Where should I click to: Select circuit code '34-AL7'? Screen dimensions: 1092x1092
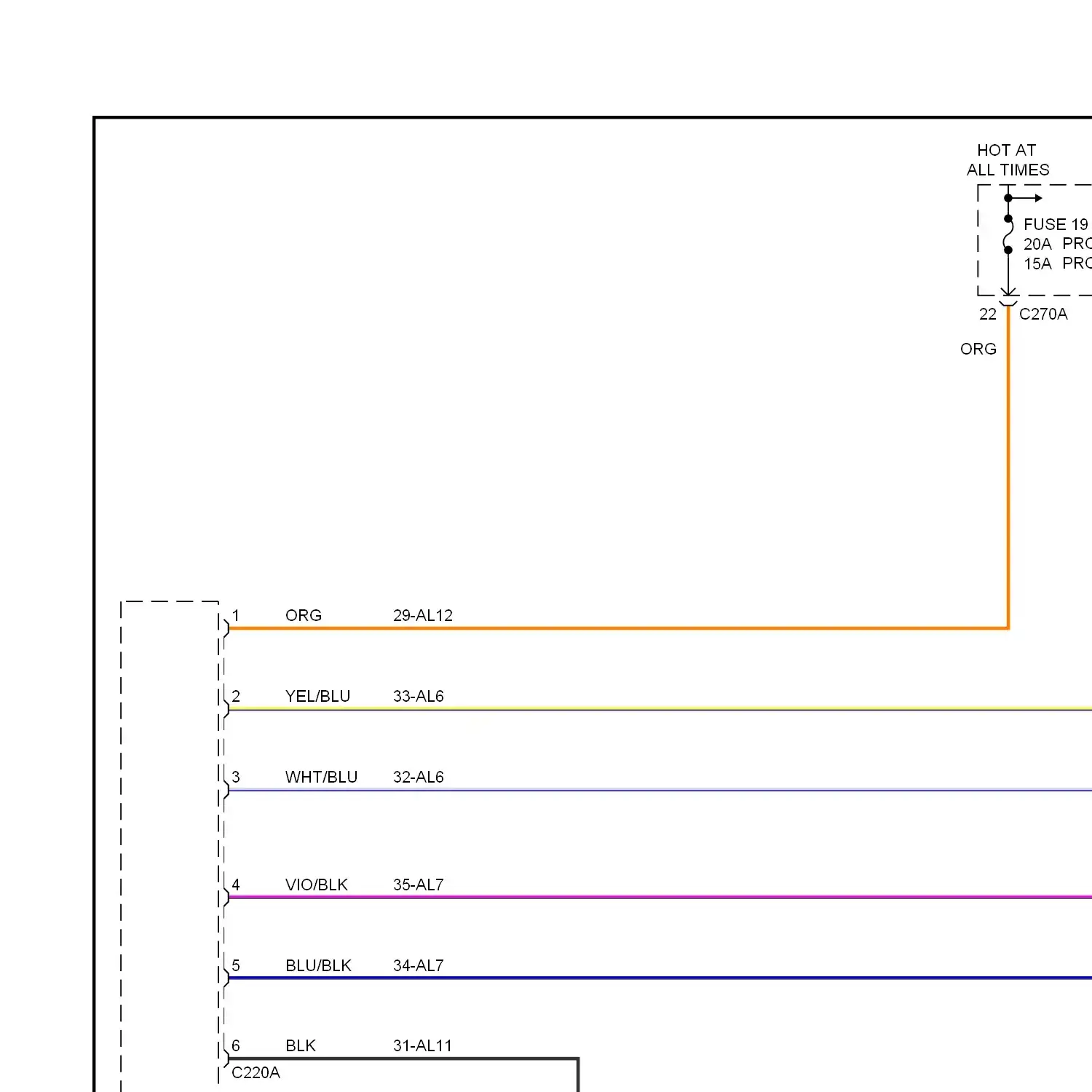[419, 965]
